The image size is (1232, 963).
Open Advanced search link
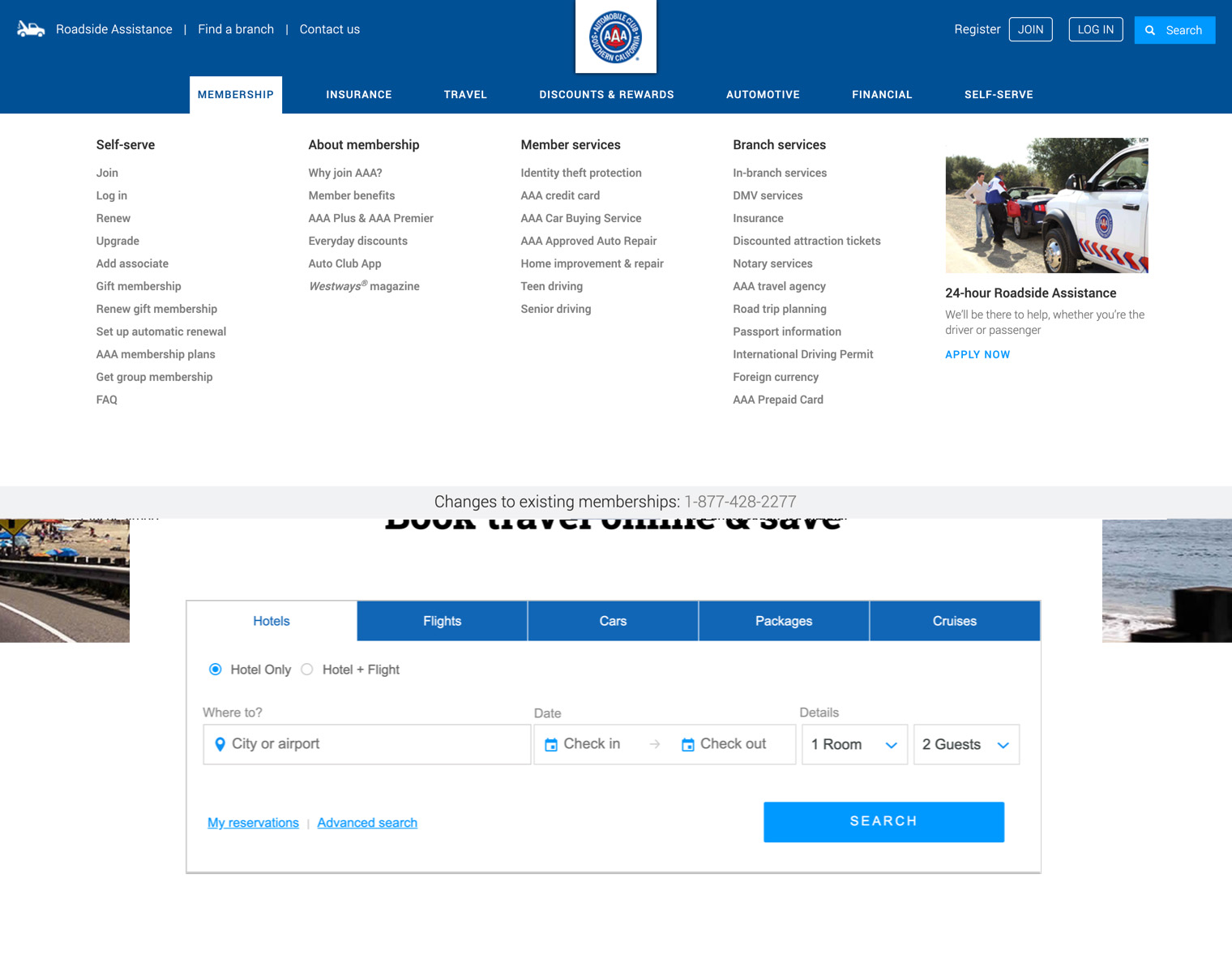(367, 823)
